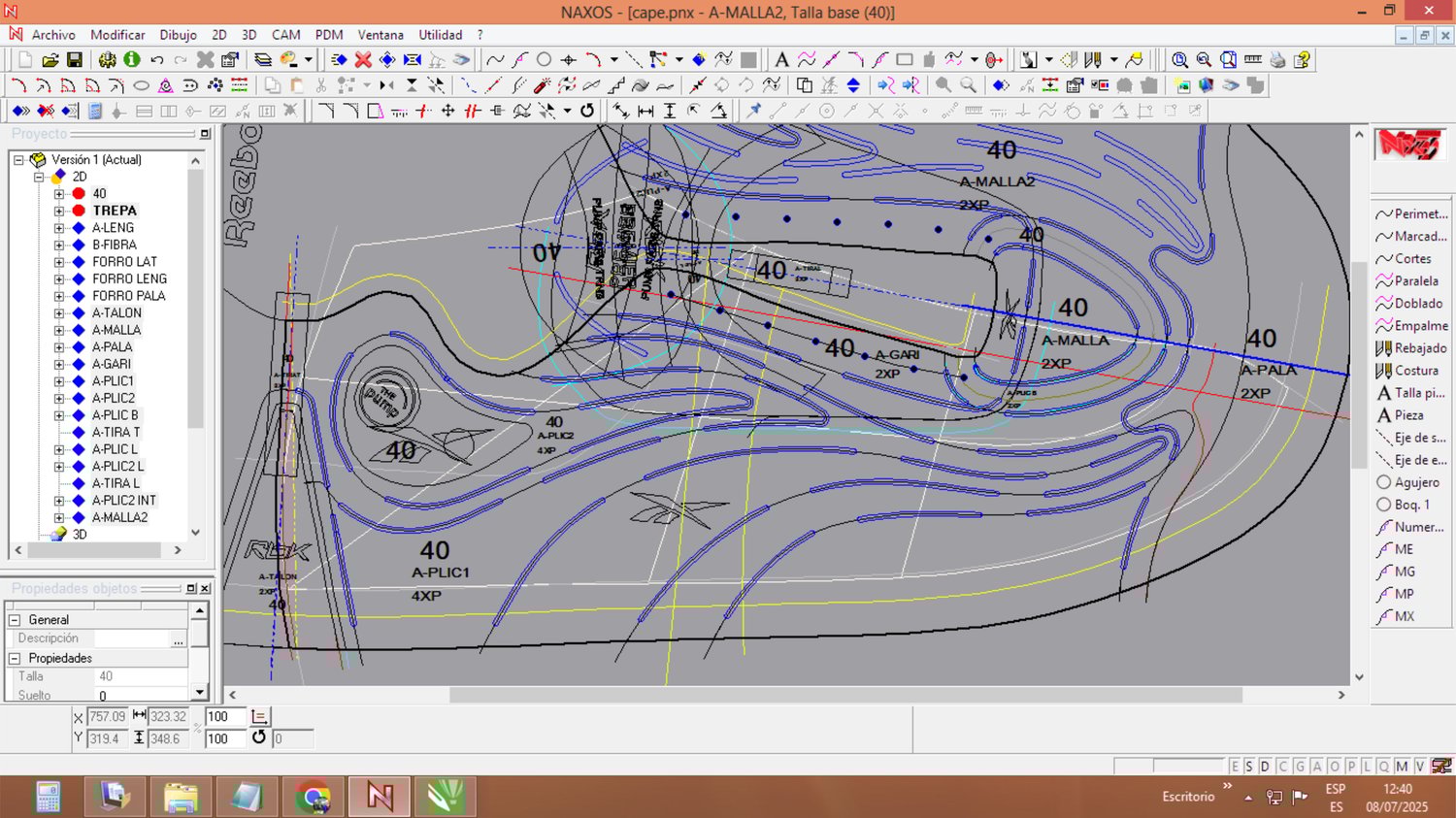Toggle the S indicator in status bar
The width and height of the screenshot is (1456, 818).
click(1249, 767)
